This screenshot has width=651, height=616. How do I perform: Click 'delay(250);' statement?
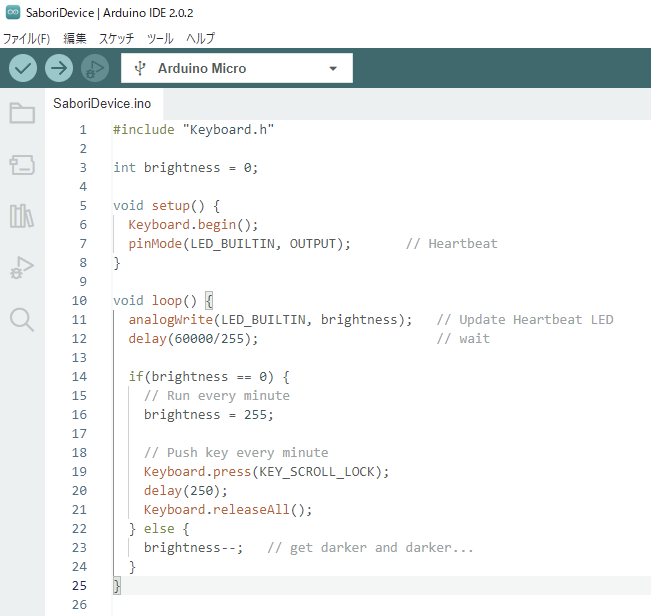tap(186, 491)
